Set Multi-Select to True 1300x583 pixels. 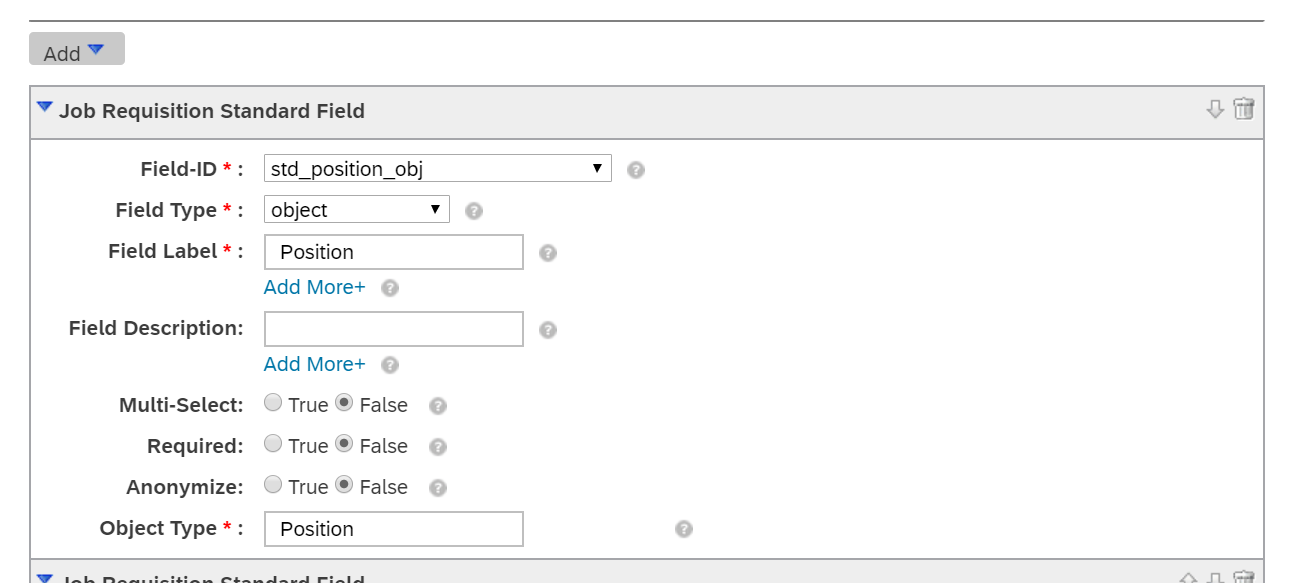[273, 403]
